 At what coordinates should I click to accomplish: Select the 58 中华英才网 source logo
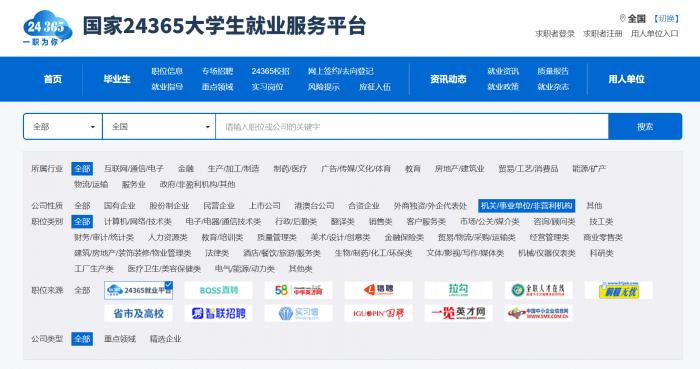[298, 290]
